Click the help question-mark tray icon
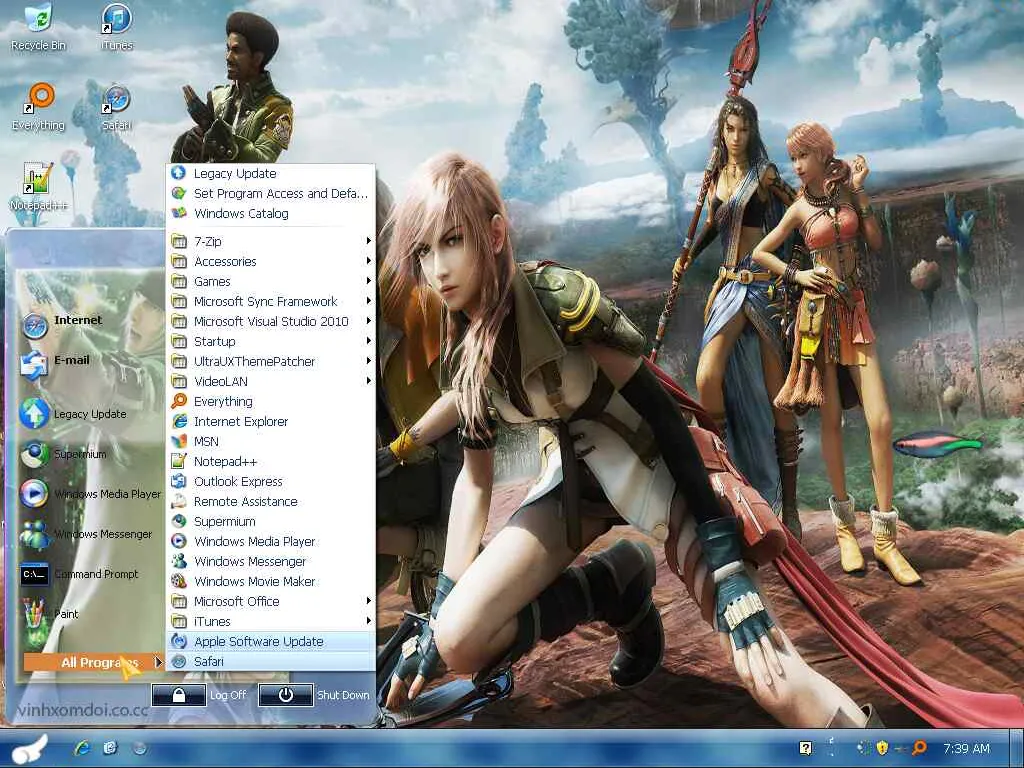This screenshot has height=768, width=1024. pyautogui.click(x=806, y=748)
